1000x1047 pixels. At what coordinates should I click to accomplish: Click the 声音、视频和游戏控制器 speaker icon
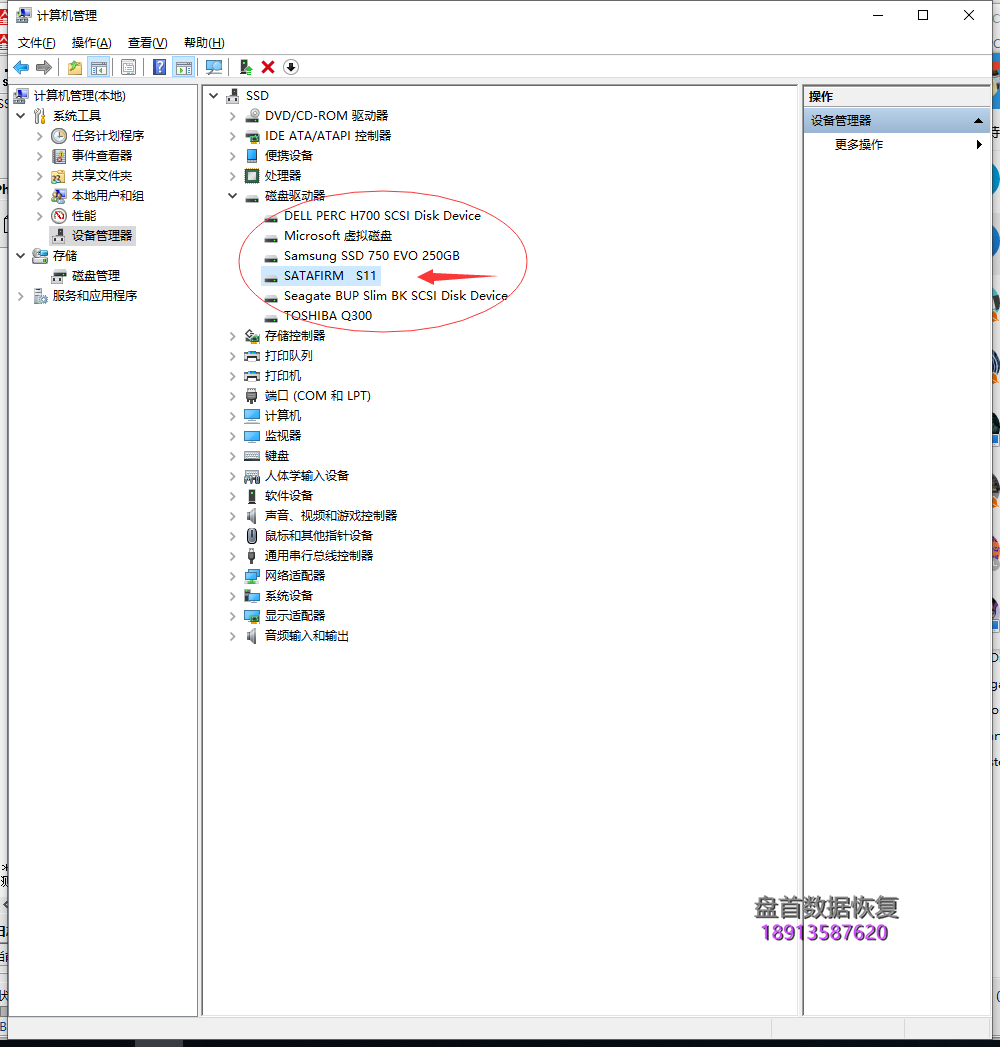point(252,516)
